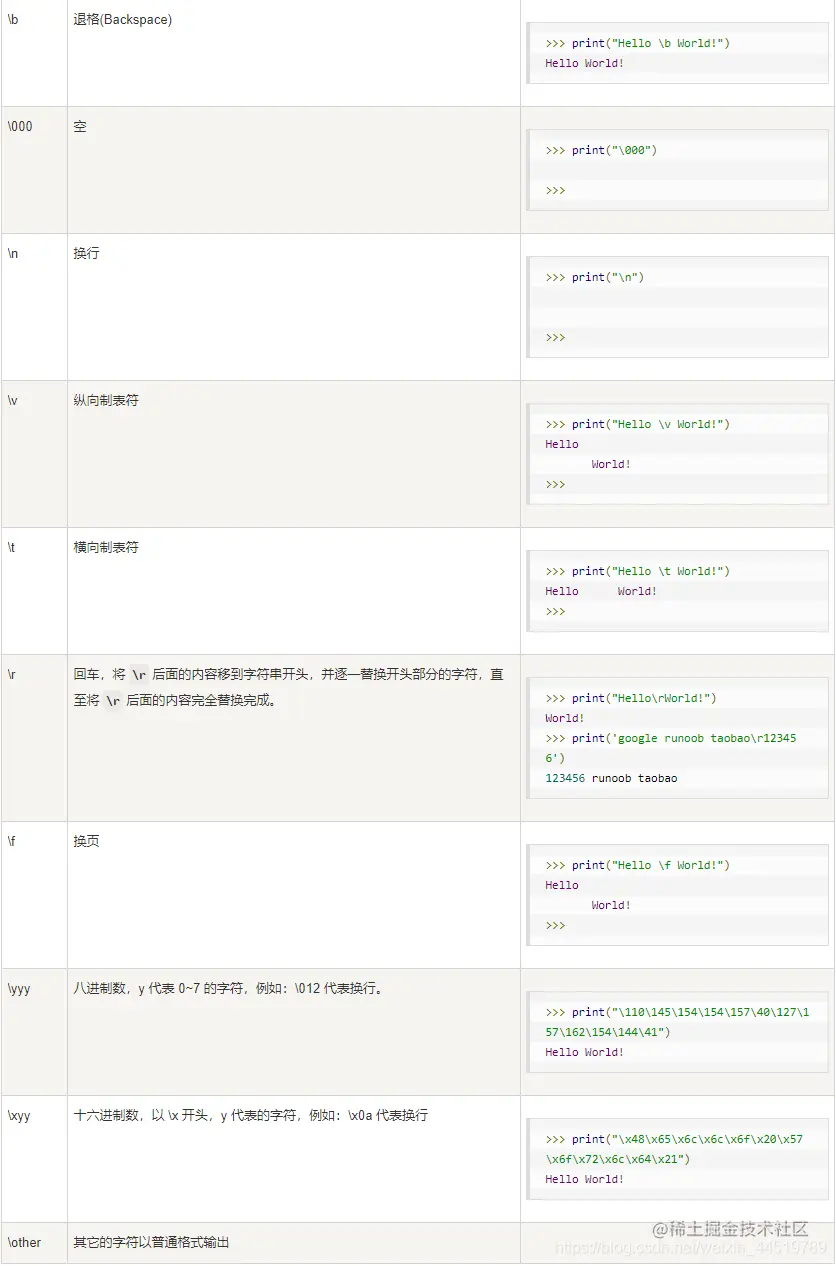Click the \v escape character cell
The height and width of the screenshot is (1266, 836).
coord(34,454)
